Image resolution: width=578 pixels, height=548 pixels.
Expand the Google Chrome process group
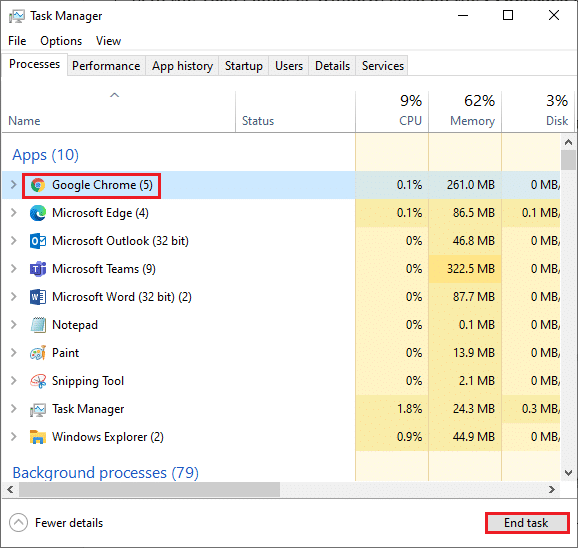click(14, 185)
